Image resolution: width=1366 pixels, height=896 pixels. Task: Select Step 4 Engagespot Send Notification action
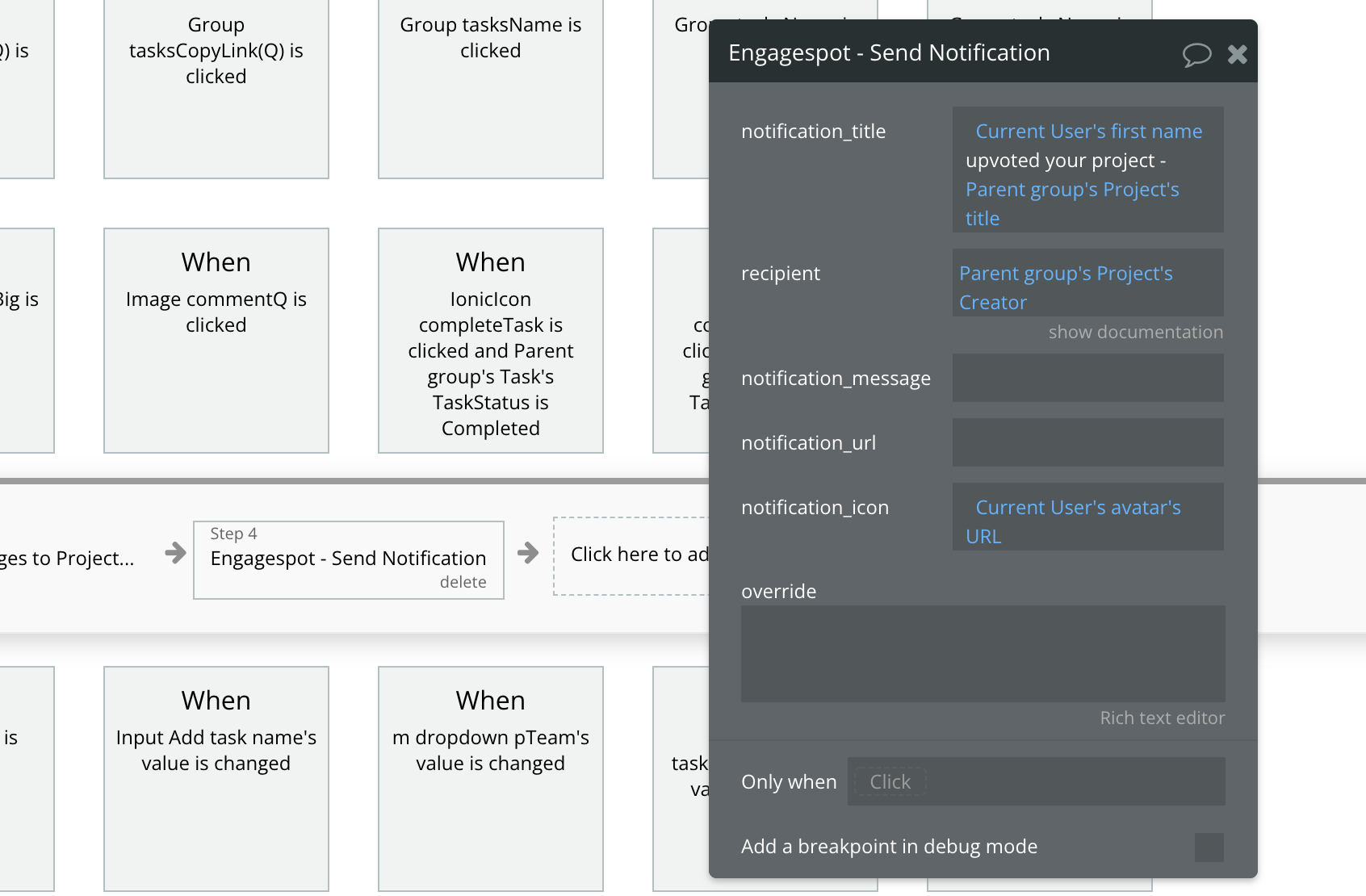[x=348, y=559]
